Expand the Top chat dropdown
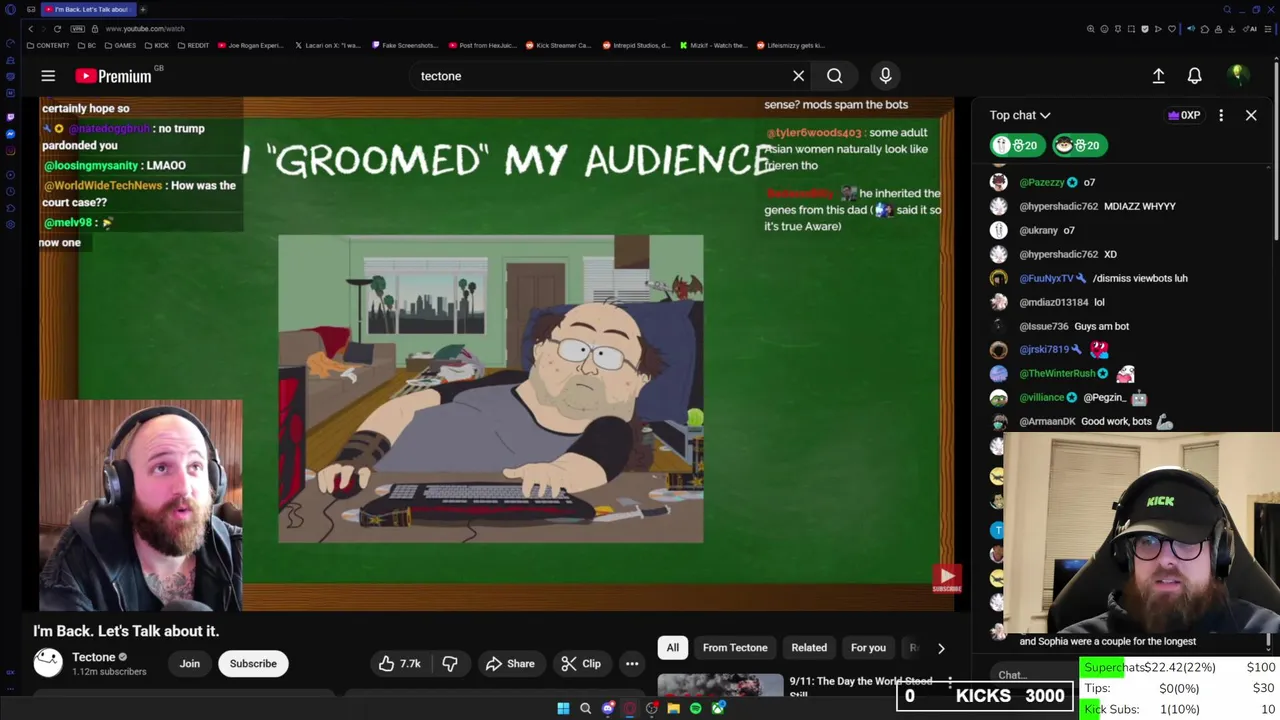1280x720 pixels. click(1020, 115)
